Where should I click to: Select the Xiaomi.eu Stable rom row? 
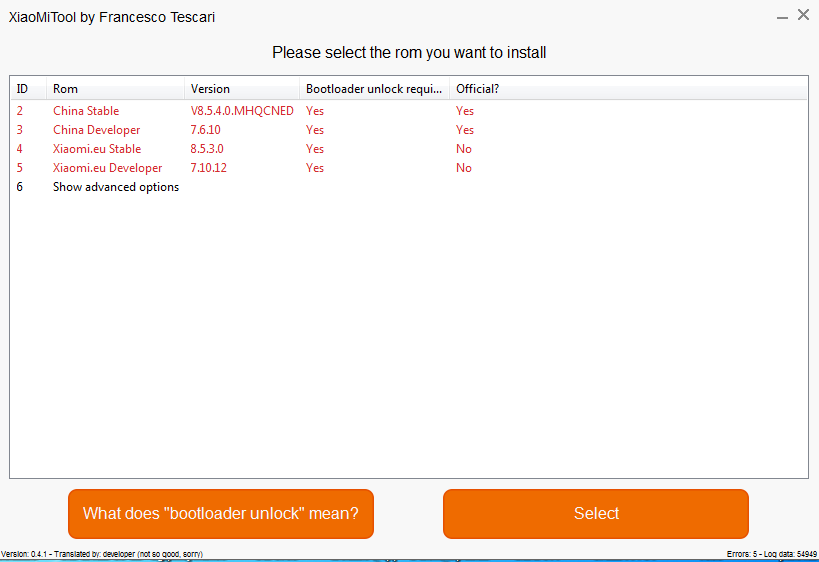point(409,149)
